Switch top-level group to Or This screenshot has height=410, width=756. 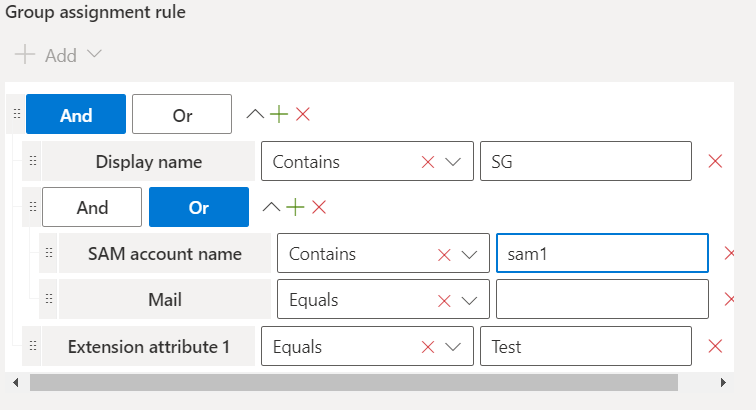[182, 115]
